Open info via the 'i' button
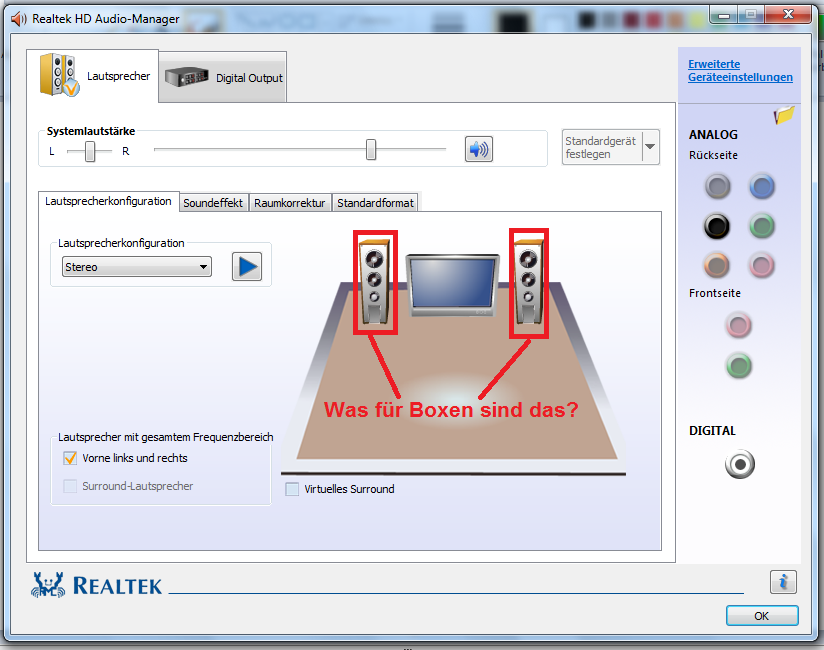Screen dimensions: 824x650 coord(783,582)
